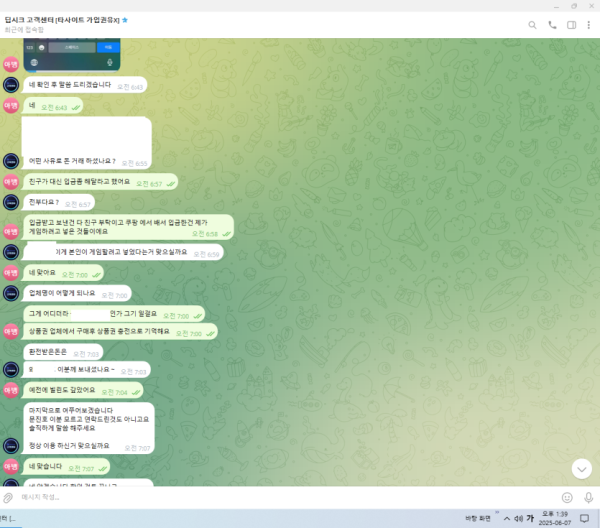Click pink avatar beside '네 맞아요' message
This screenshot has height=528, width=600.
(11, 273)
